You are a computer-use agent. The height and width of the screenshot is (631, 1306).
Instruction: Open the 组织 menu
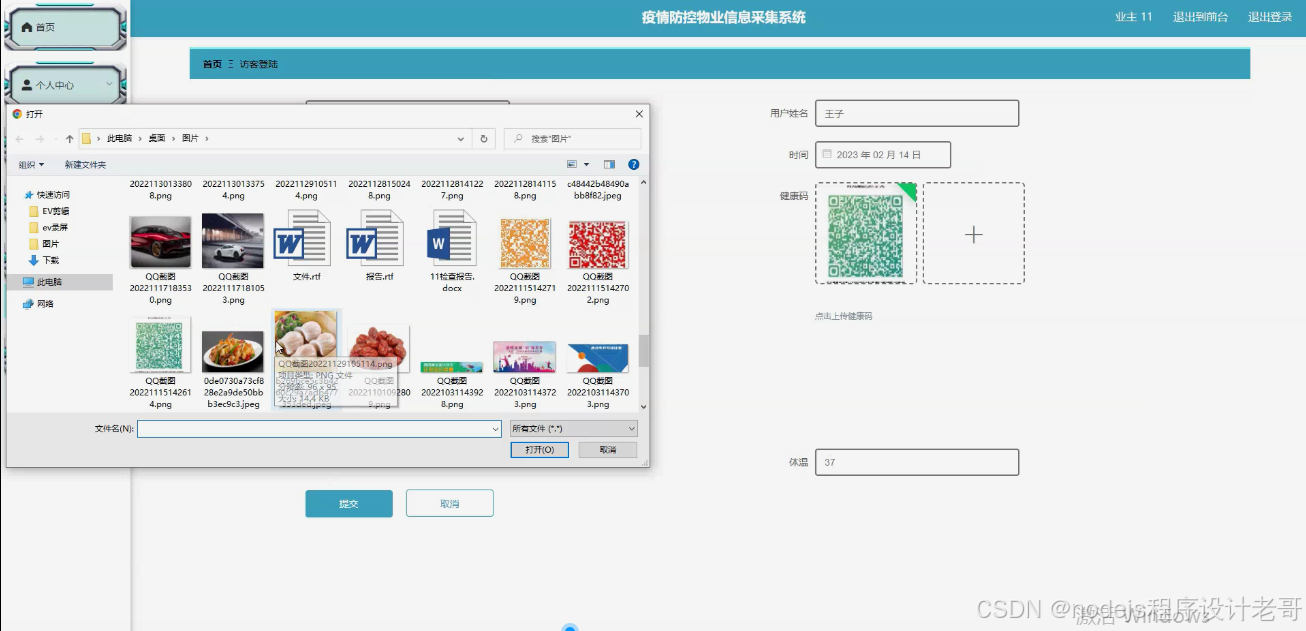31,165
